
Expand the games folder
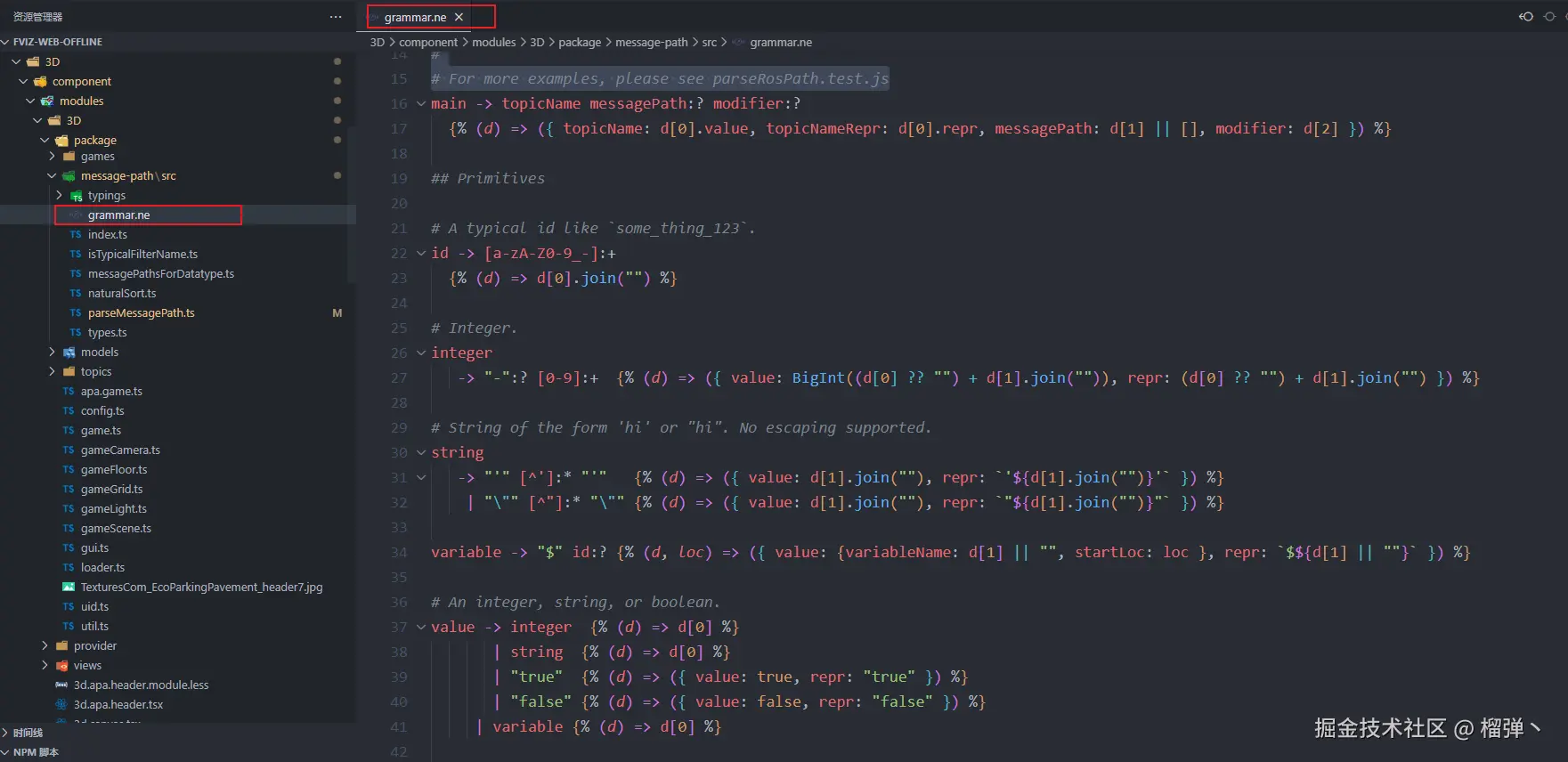coord(52,156)
